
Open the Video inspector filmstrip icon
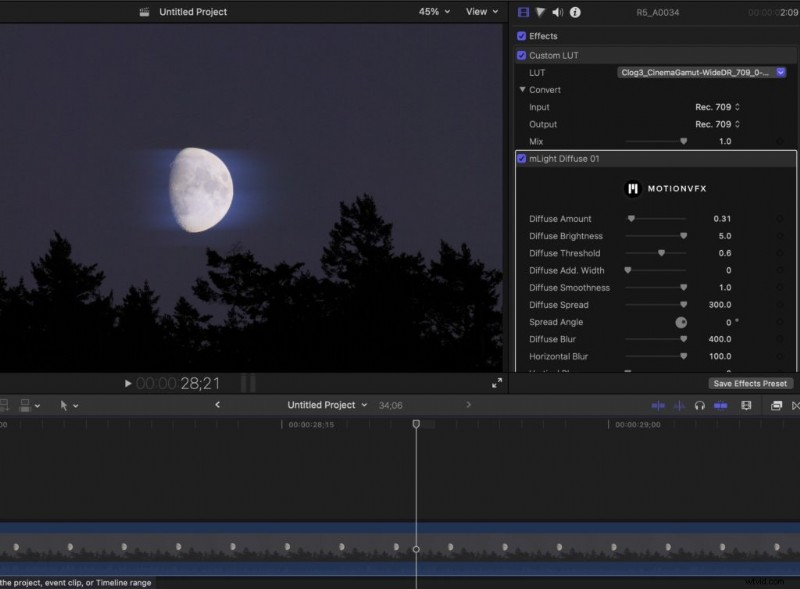click(522, 12)
